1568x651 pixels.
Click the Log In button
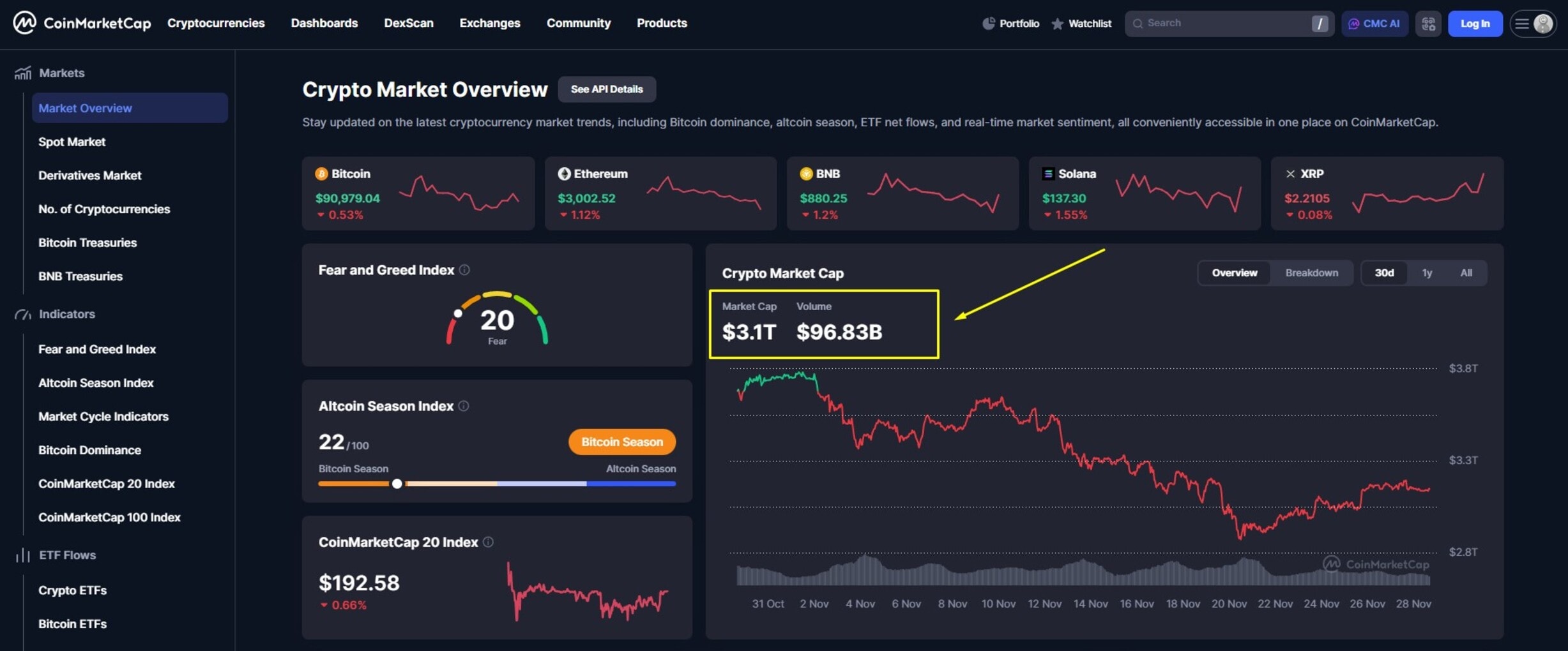click(x=1475, y=23)
